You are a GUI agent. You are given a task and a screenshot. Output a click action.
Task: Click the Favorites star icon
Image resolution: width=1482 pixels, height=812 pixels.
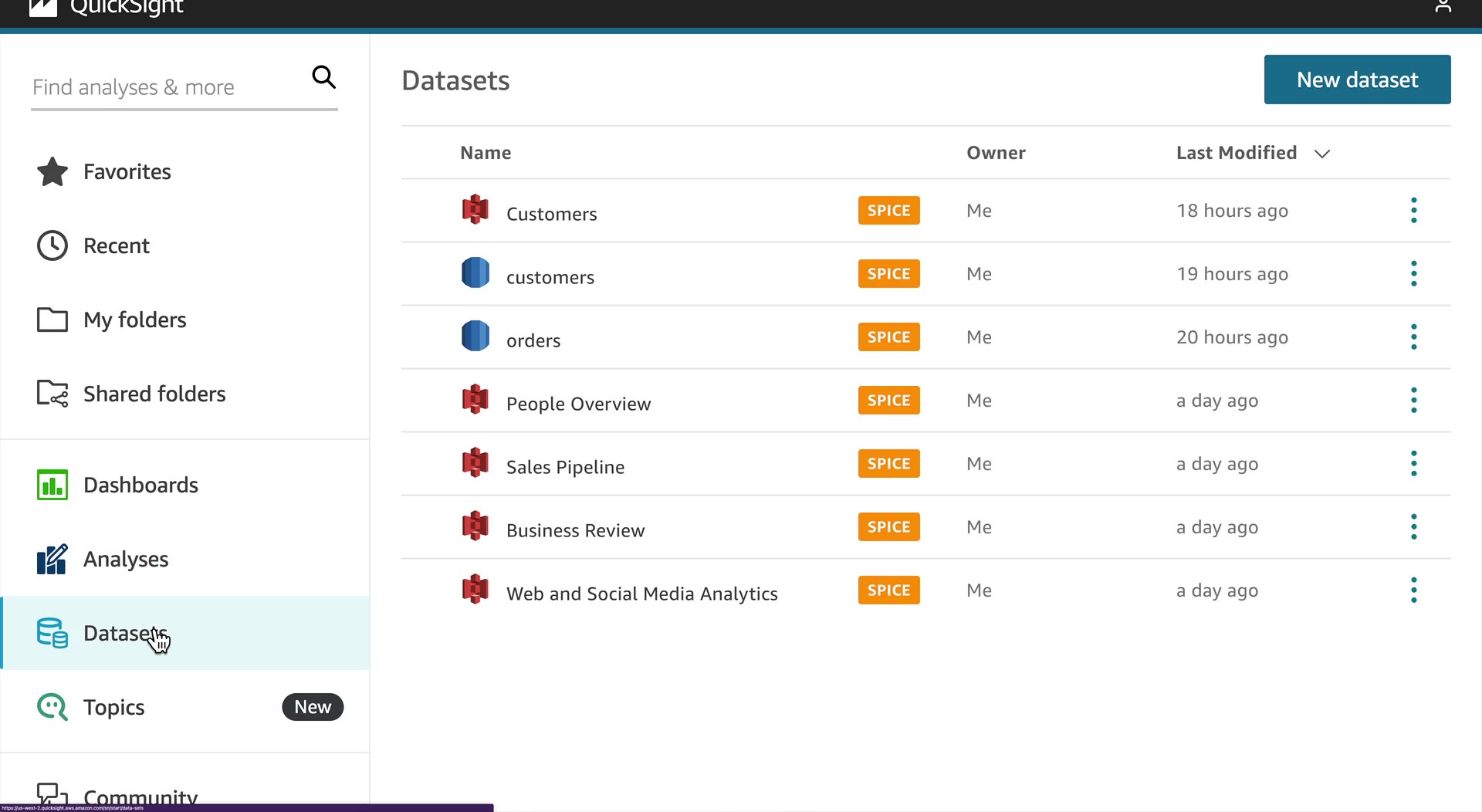[x=52, y=171]
